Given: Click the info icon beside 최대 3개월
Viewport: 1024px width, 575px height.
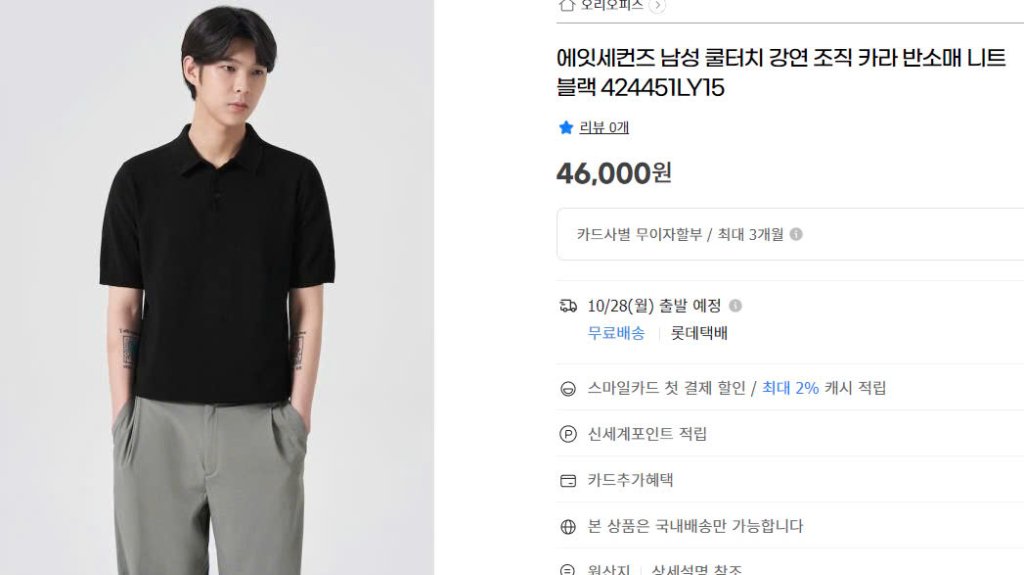Looking at the screenshot, I should [x=796, y=234].
